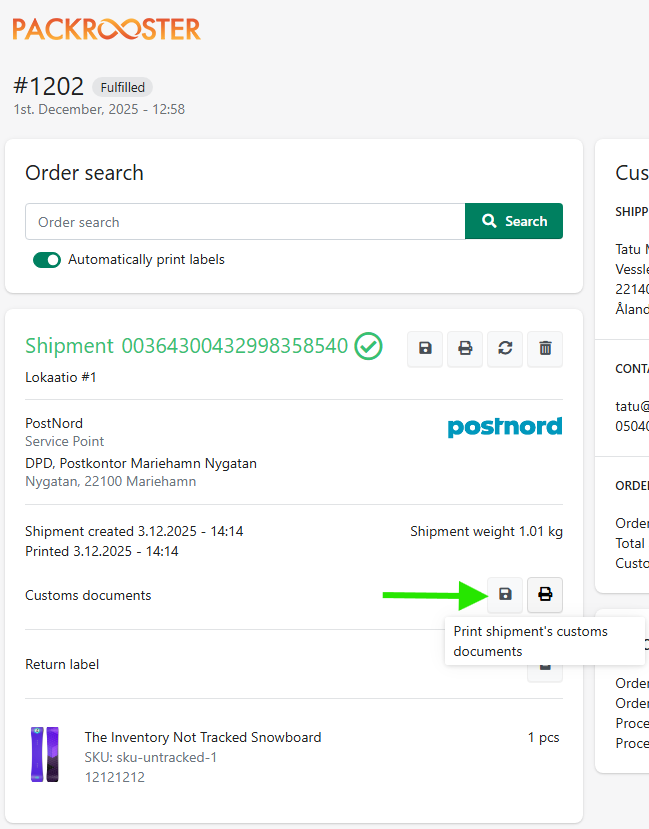Click the Printed 3.12.2025 - 14:14 line
The image size is (649, 829).
[x=102, y=551]
